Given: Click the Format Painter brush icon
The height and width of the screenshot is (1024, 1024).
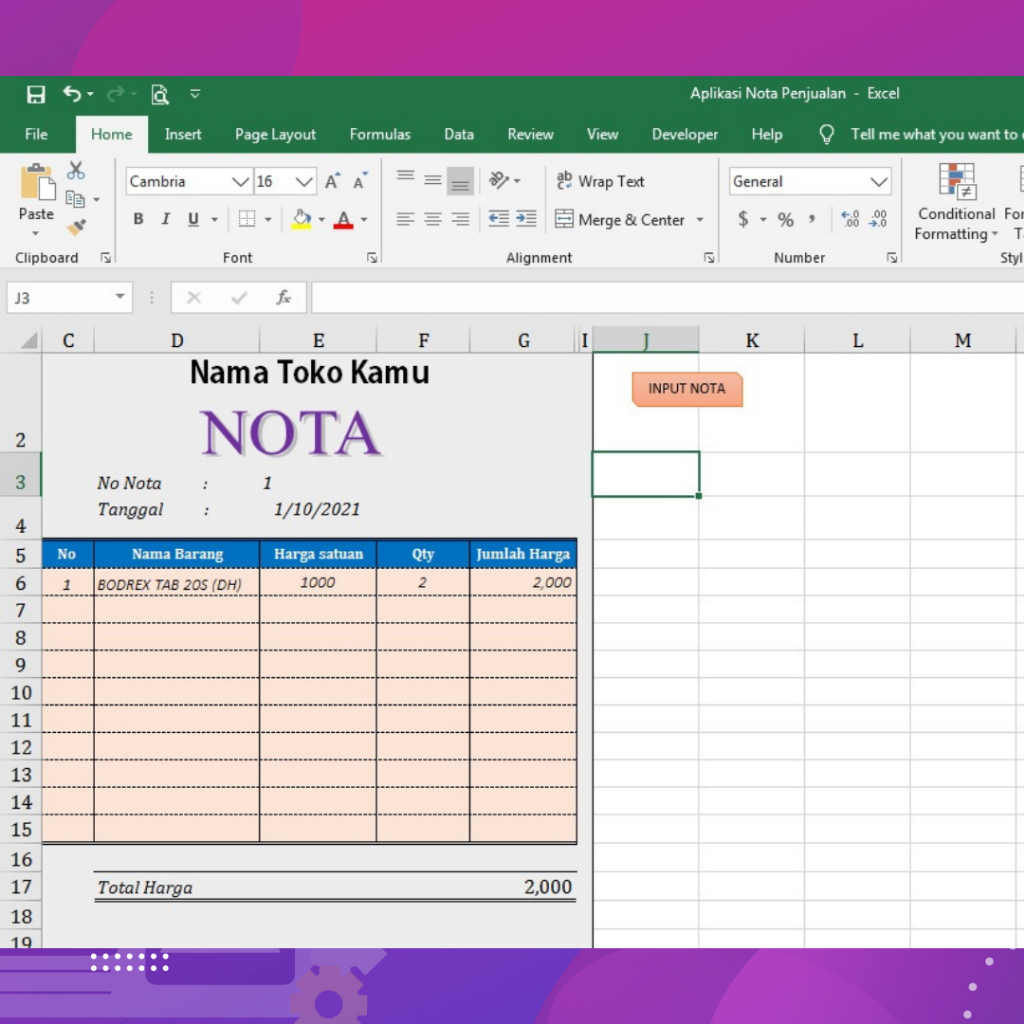Looking at the screenshot, I should pyautogui.click(x=76, y=227).
